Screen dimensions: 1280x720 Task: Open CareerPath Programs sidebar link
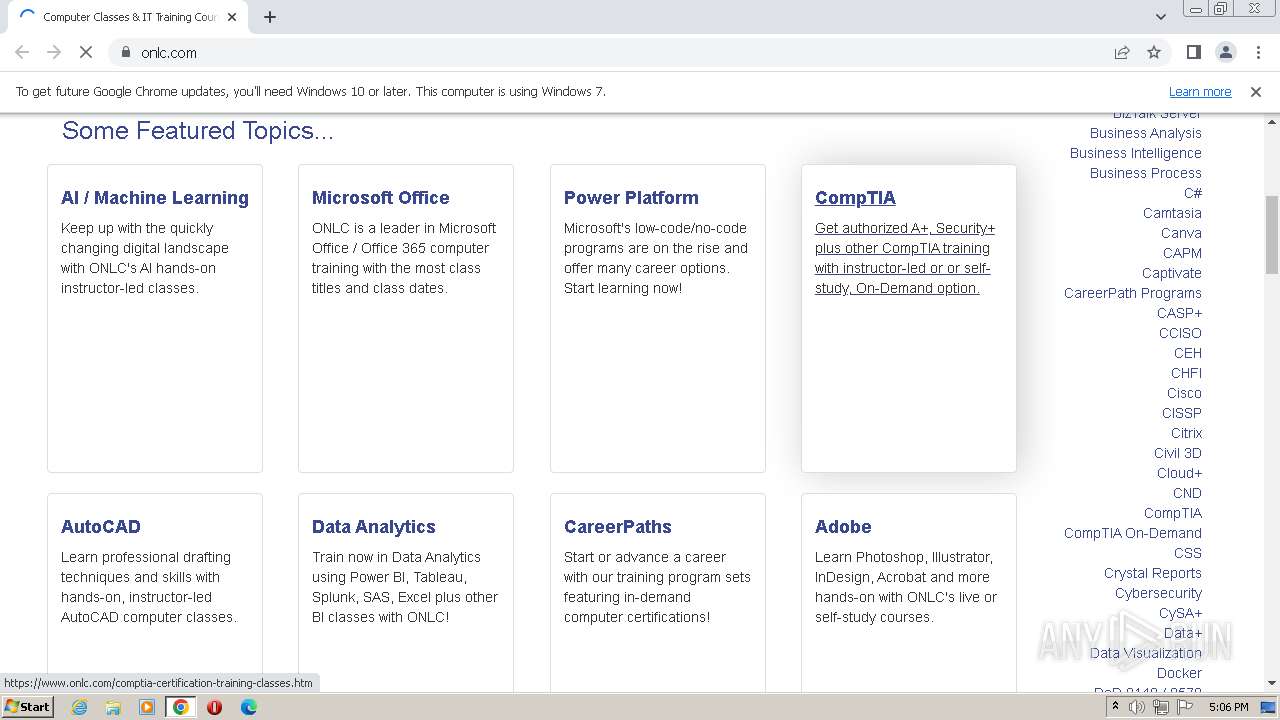tap(1133, 293)
